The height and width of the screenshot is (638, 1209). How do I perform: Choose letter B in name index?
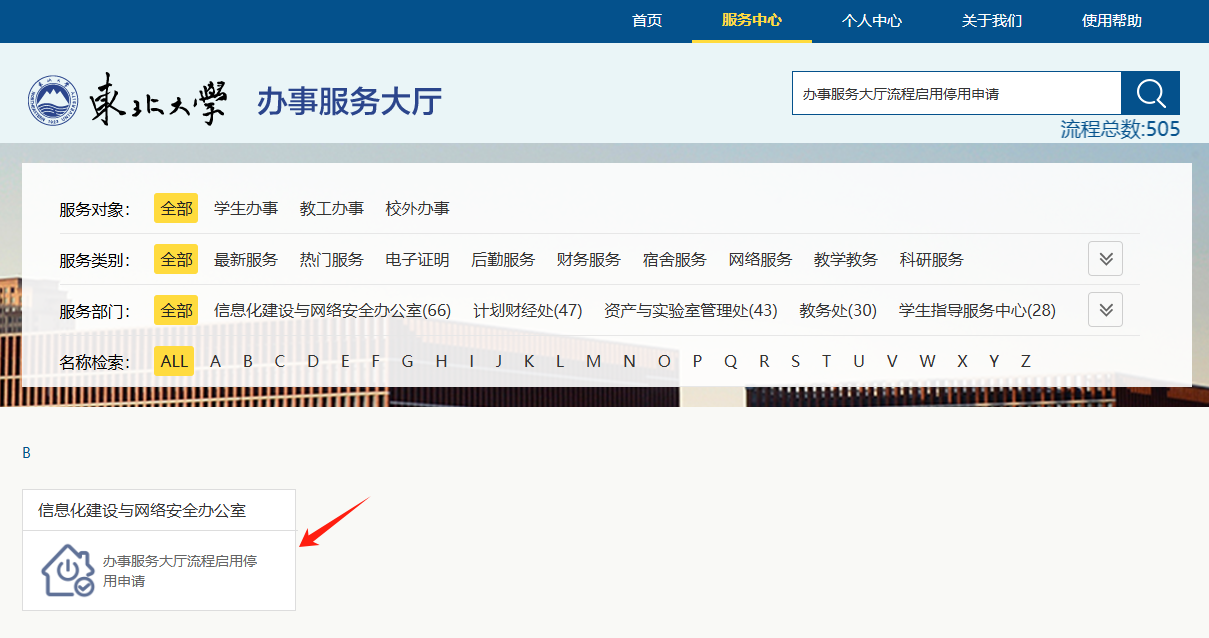(x=247, y=361)
